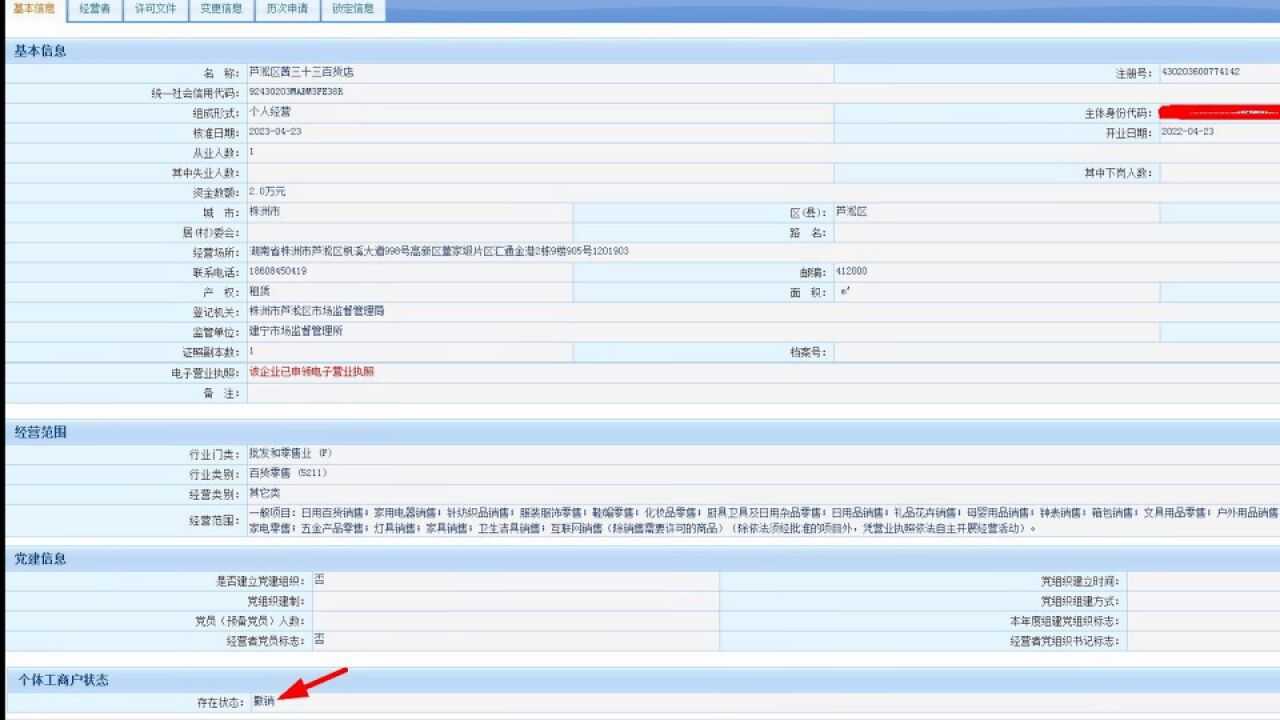
Task: Select the 锁定信息 tab
Action: pos(352,9)
